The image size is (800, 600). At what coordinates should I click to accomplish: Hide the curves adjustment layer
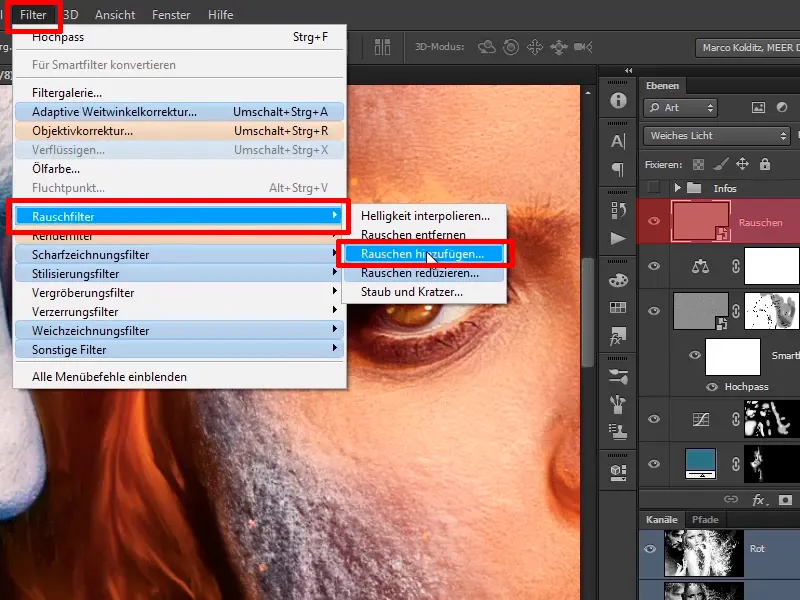pyautogui.click(x=654, y=419)
